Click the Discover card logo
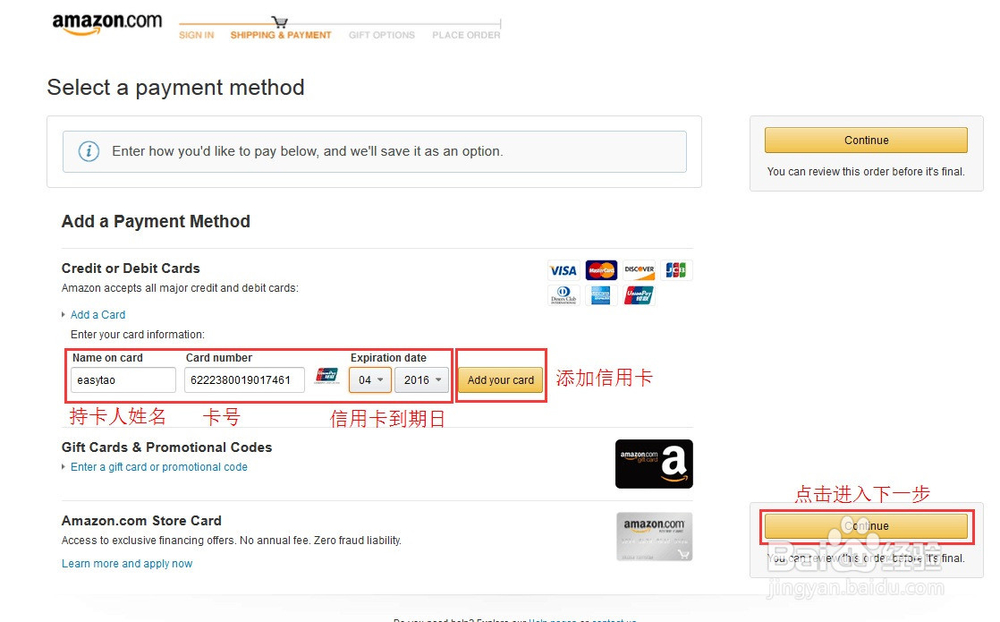Screen dimensions: 1000x622 [639, 270]
